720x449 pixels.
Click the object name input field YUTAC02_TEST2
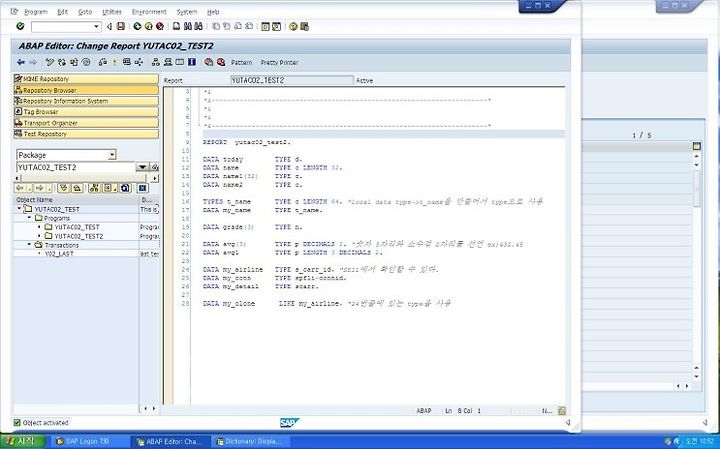[x=76, y=167]
